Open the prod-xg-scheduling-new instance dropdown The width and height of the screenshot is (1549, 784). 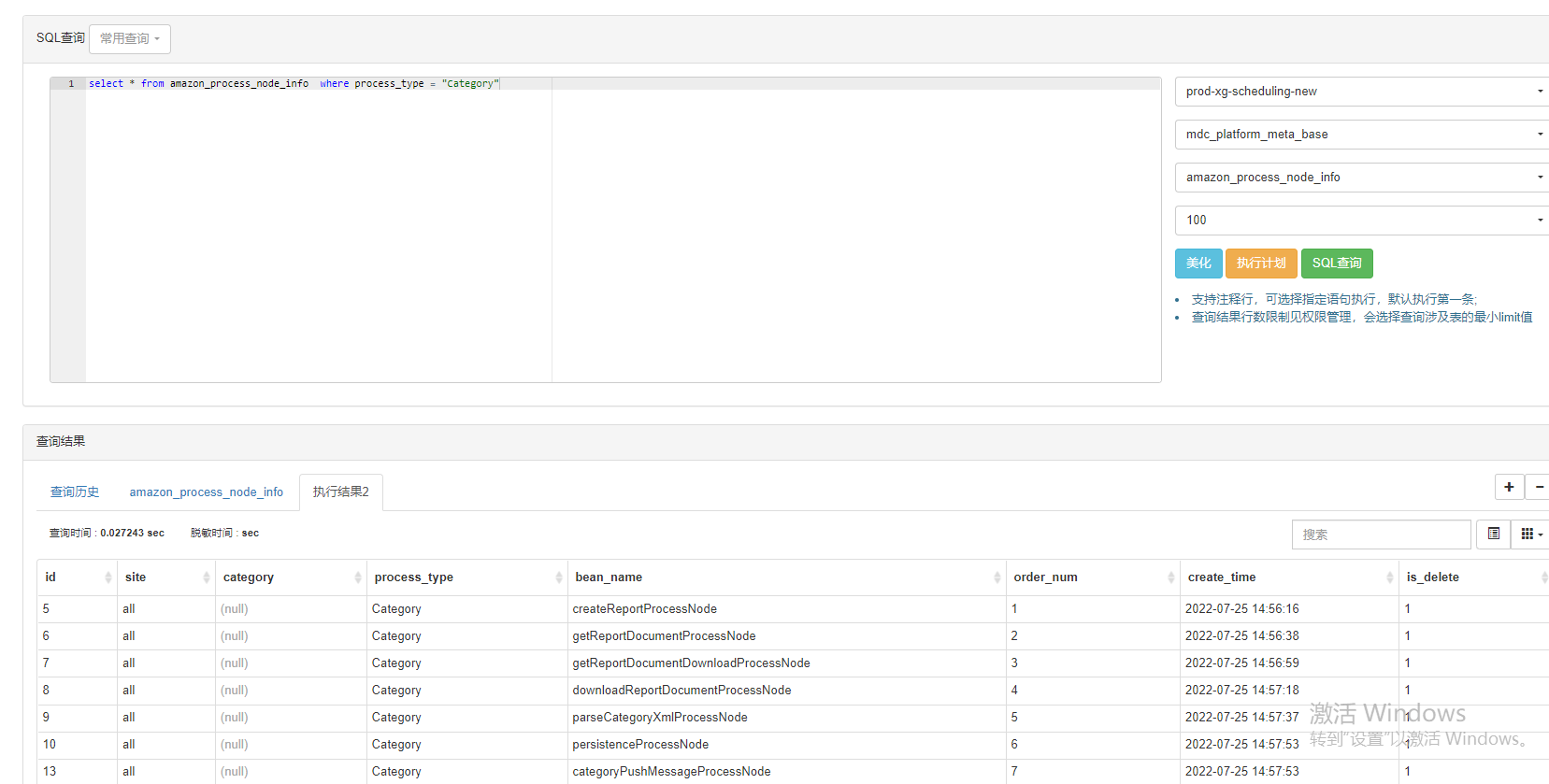(1361, 92)
